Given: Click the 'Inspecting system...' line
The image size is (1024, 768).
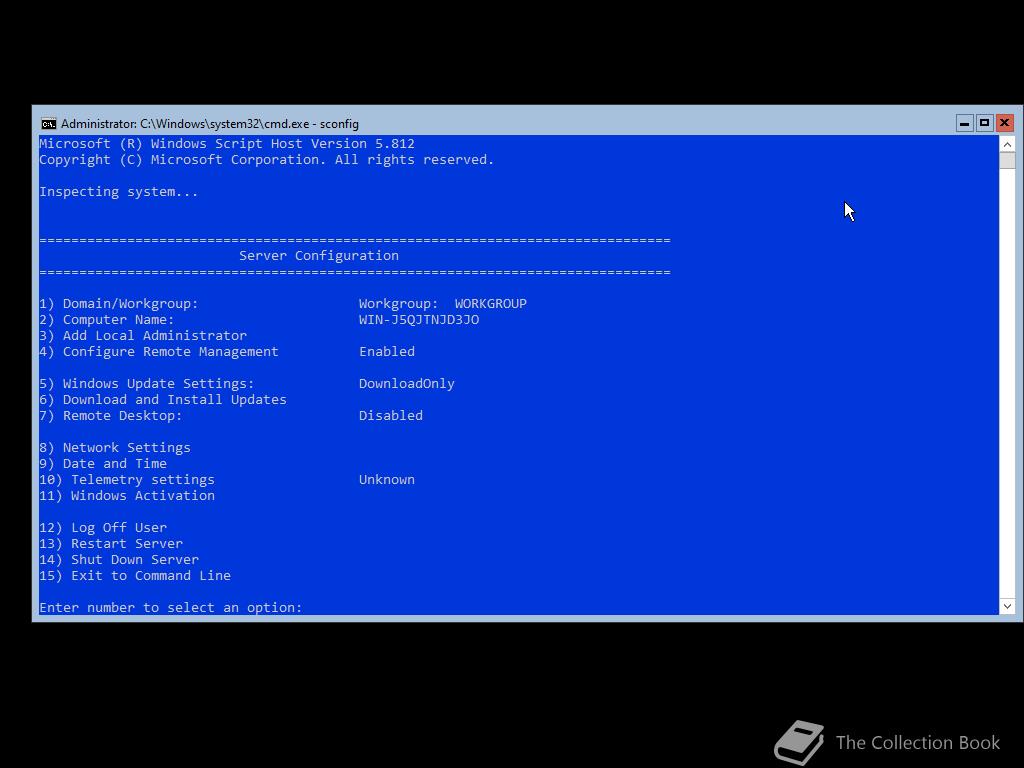Looking at the screenshot, I should [118, 192].
